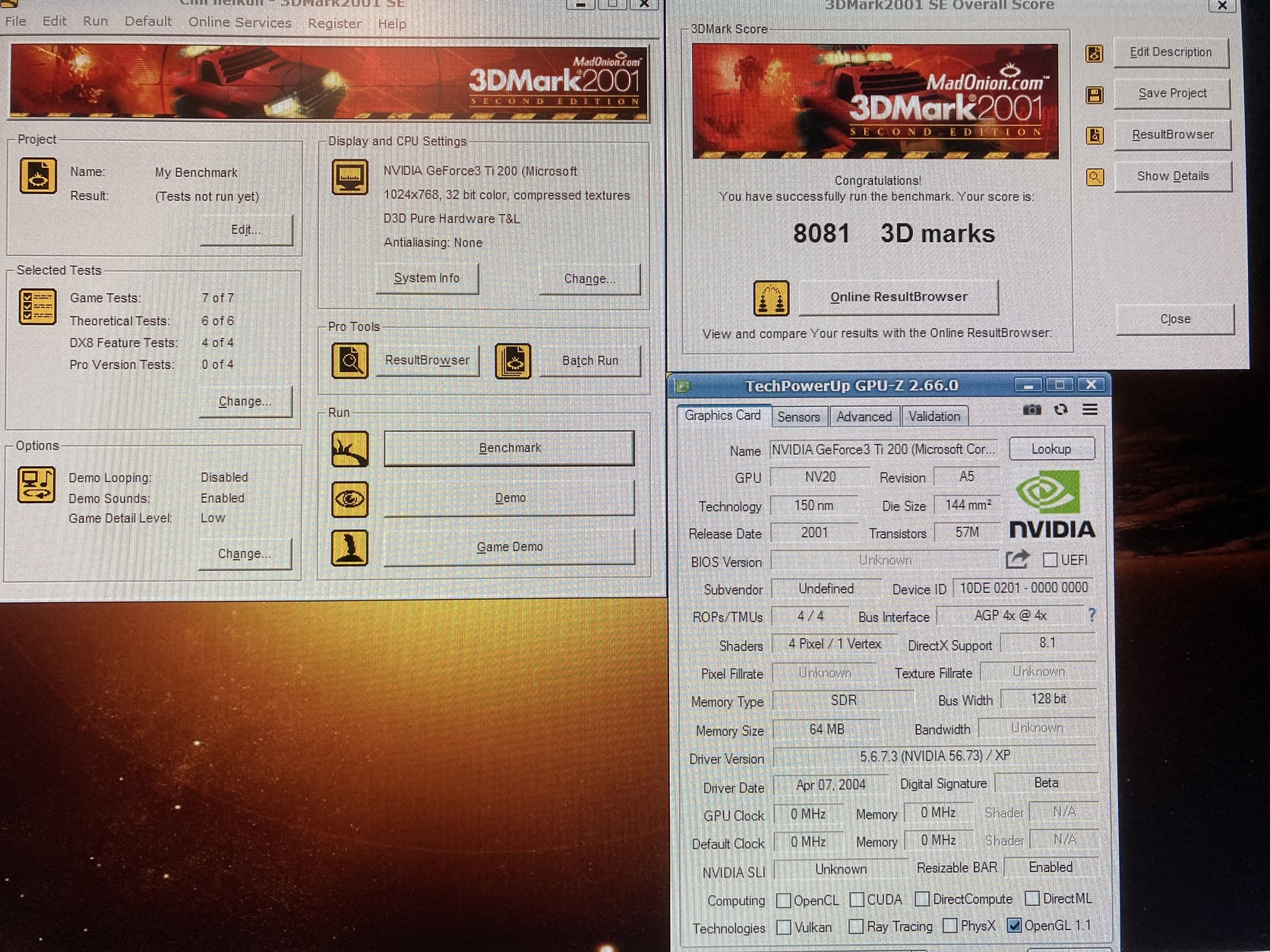Start the test with the Benchmark button
Screen dimensions: 1270x952
tap(509, 448)
